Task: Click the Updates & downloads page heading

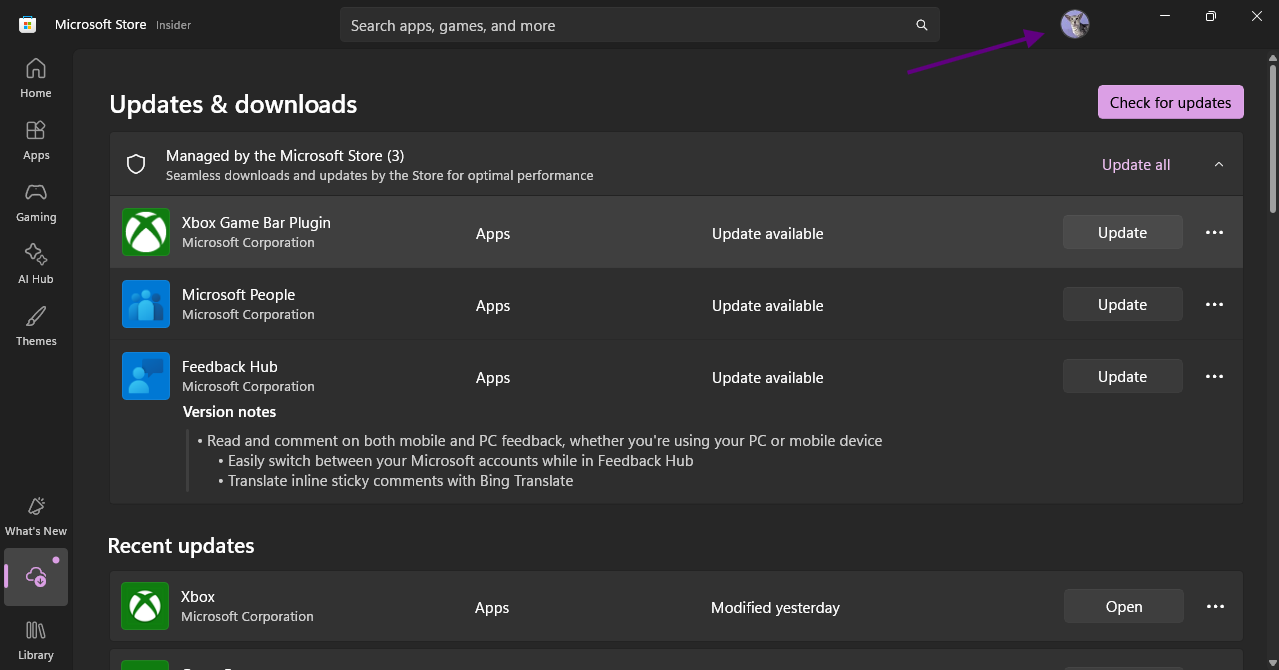Action: tap(233, 104)
